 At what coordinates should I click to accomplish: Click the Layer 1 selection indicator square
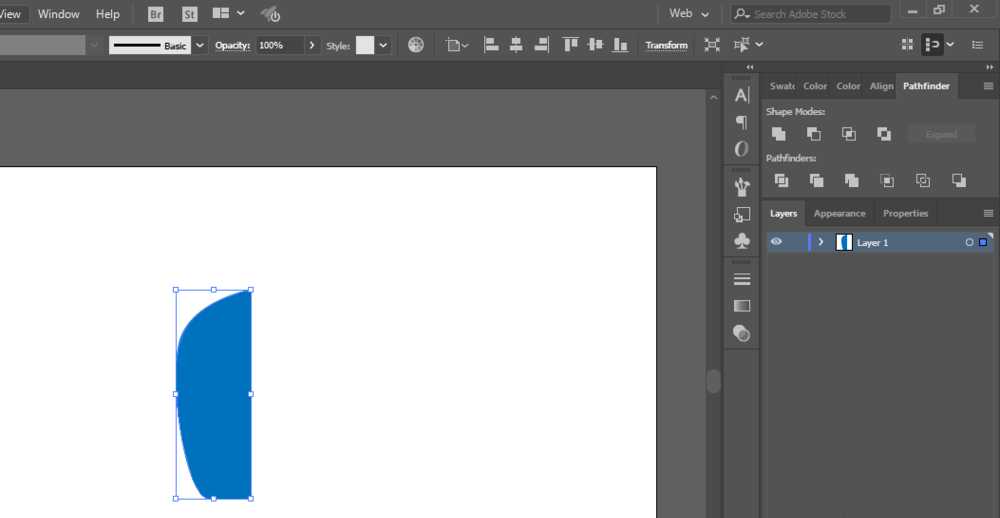983,242
